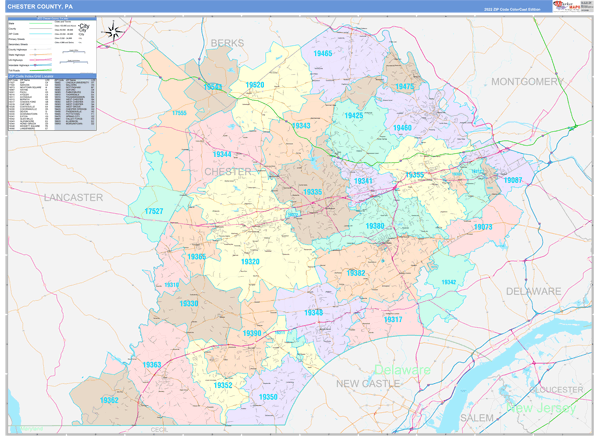Click the LANCASTER county label
The width and height of the screenshot is (600, 436).
pyautogui.click(x=73, y=198)
